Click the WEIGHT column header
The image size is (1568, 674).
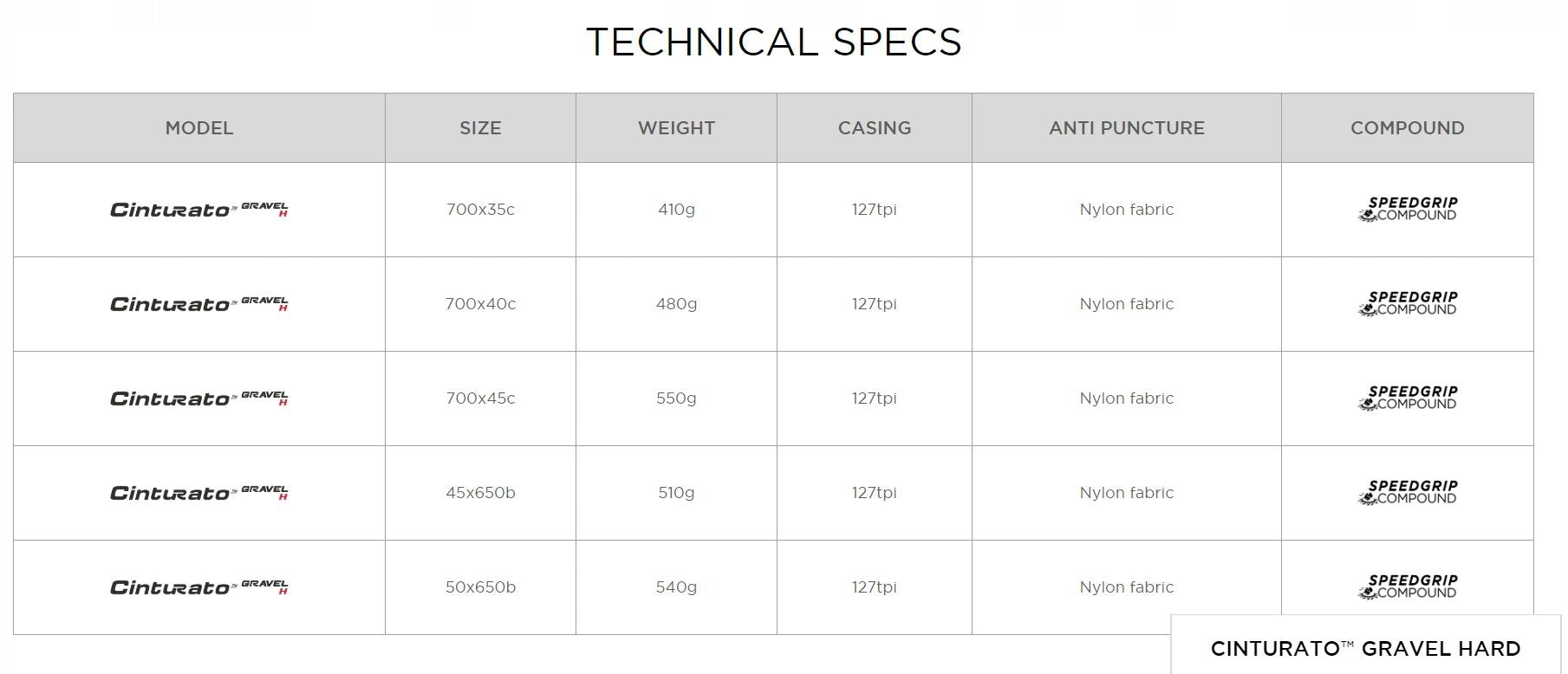click(676, 128)
